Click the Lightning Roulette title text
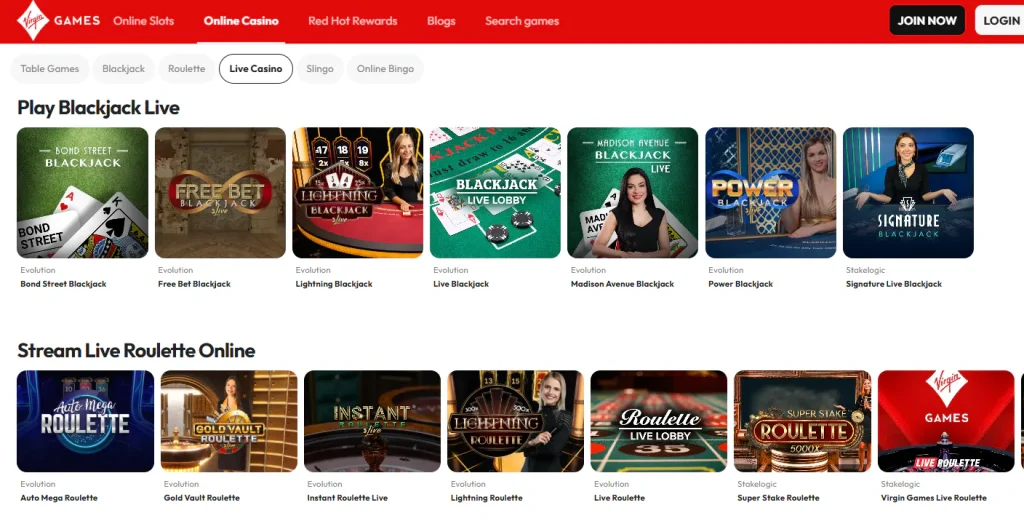This screenshot has height=521, width=1024. point(487,497)
